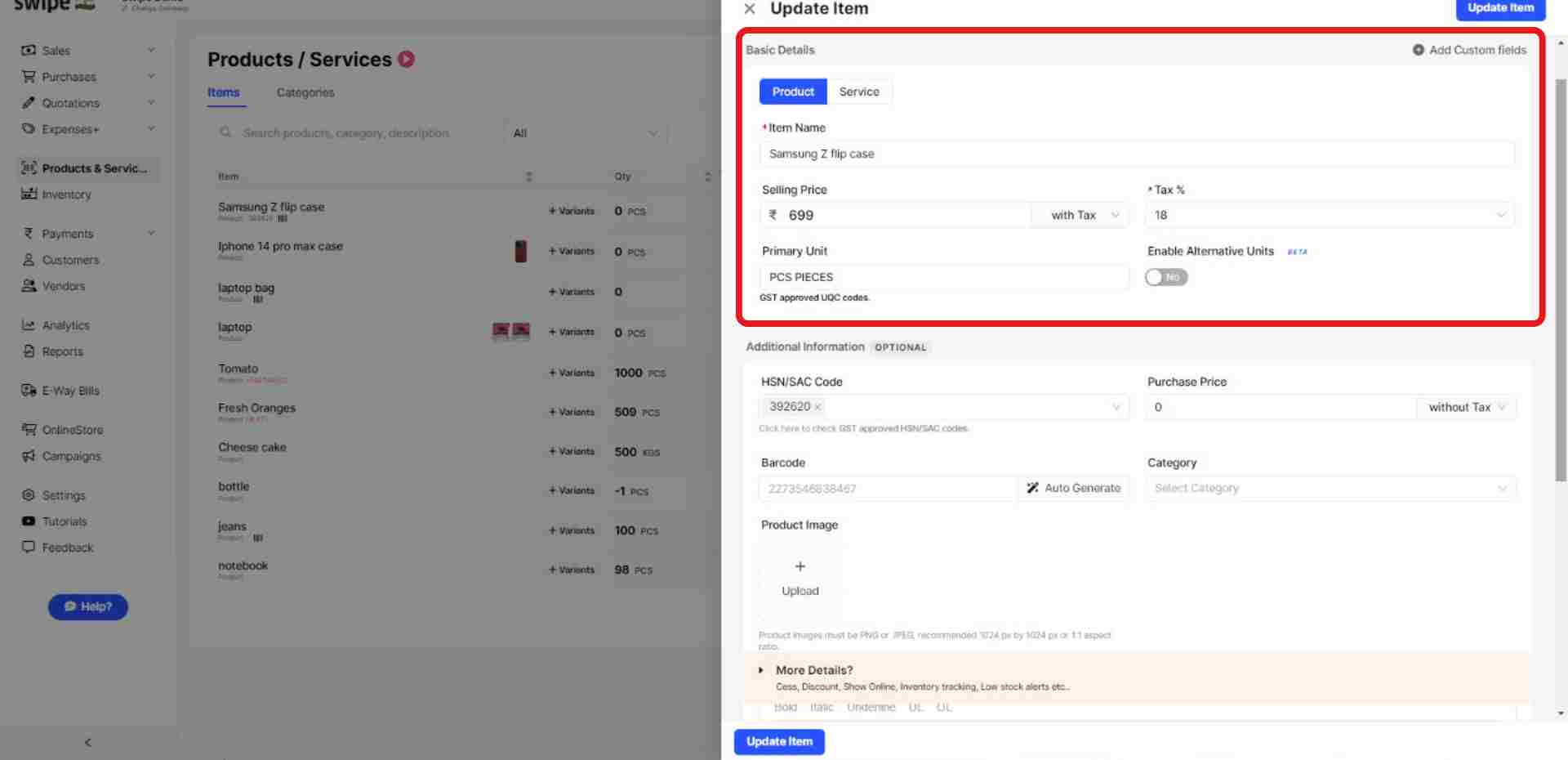Collapse the sidebar with the left arrow
Viewport: 1568px width, 760px height.
click(x=88, y=742)
